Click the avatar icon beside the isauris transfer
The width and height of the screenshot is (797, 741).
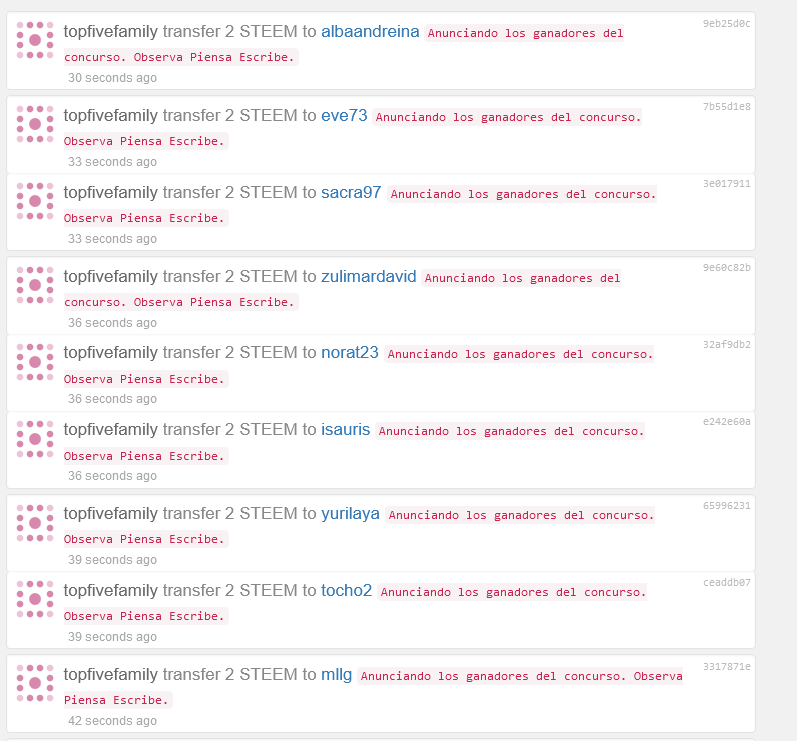point(35,439)
